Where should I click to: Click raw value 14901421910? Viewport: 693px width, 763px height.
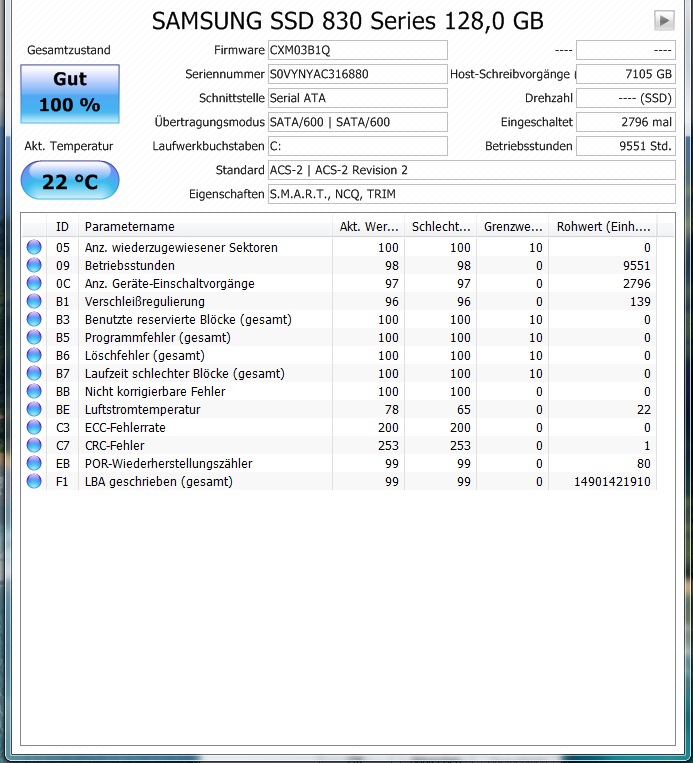point(612,482)
